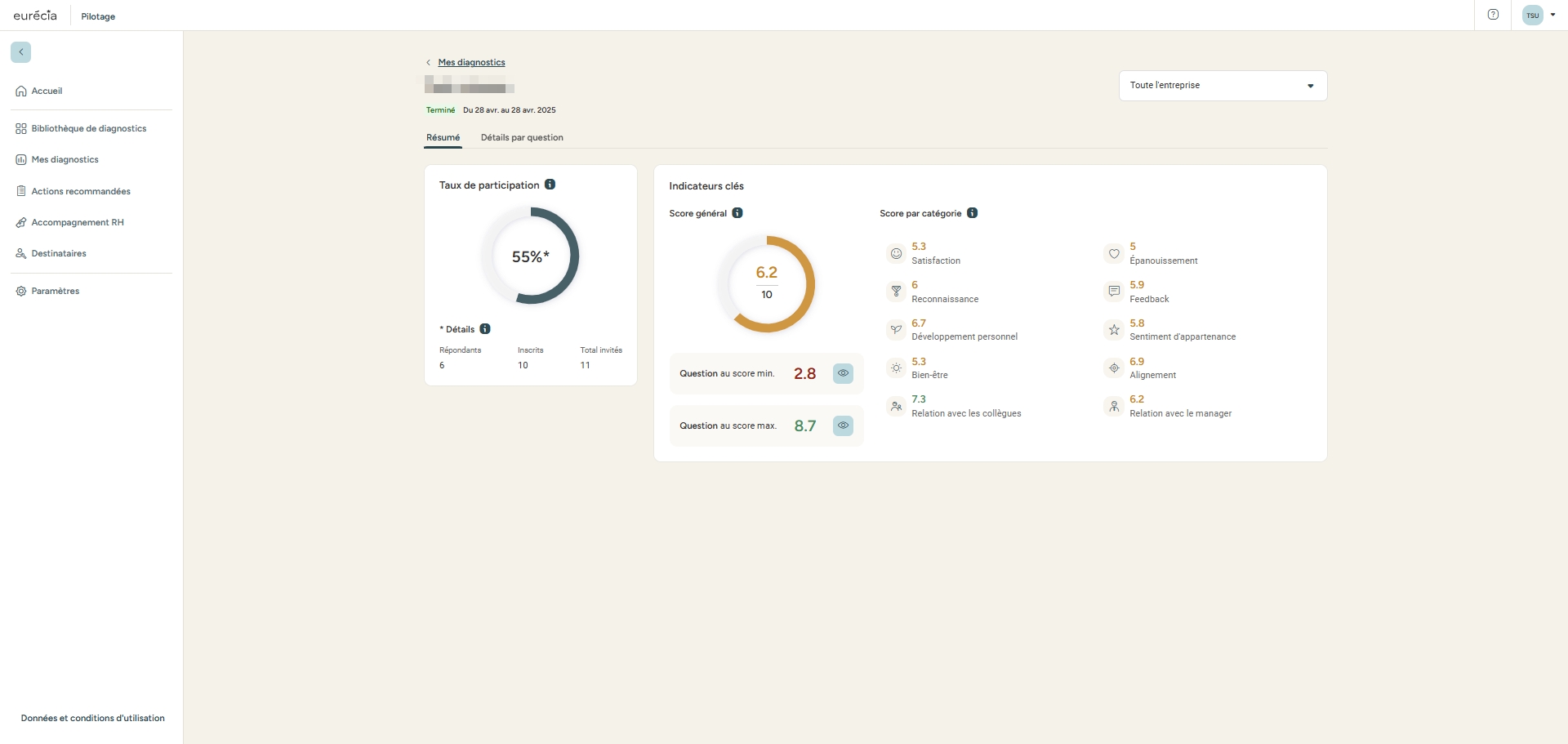Click the help question mark icon
The width and height of the screenshot is (1568, 744).
(1493, 15)
